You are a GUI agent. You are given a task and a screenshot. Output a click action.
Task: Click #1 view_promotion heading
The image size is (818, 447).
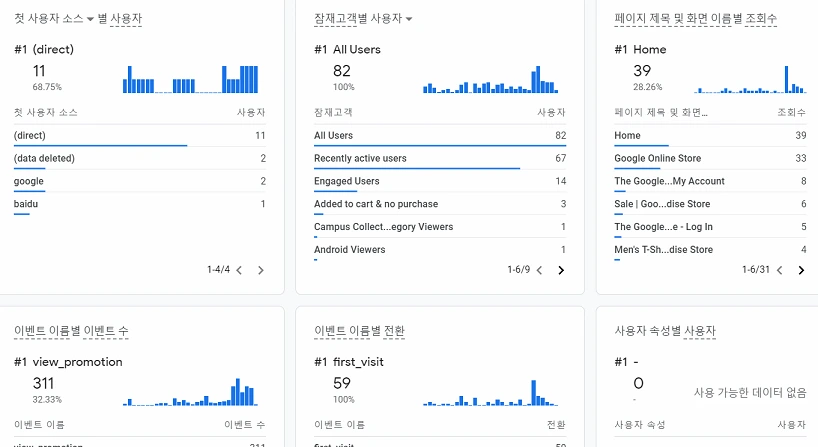68,362
